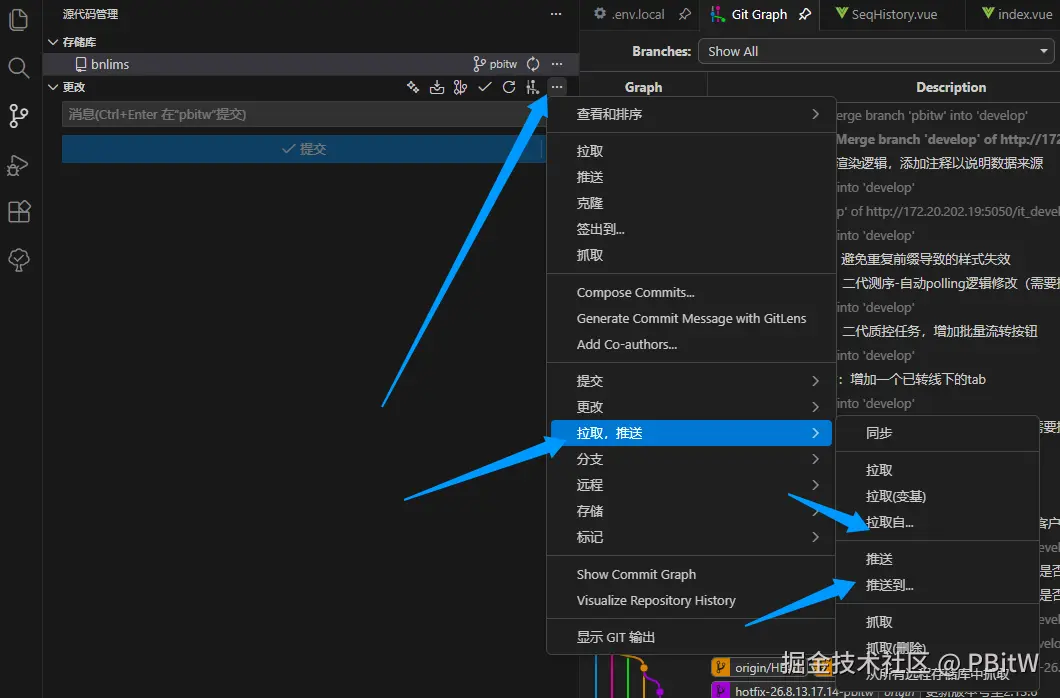
Task: Open the Explorer view in the activity bar
Action: click(19, 19)
